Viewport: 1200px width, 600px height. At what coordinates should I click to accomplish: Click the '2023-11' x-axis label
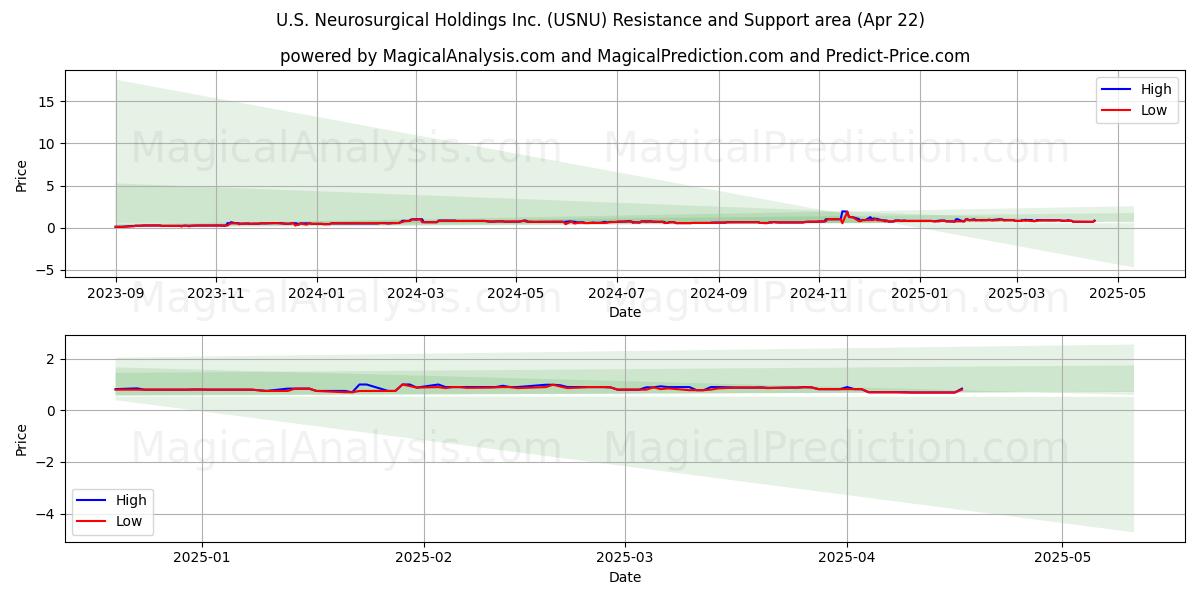click(216, 293)
